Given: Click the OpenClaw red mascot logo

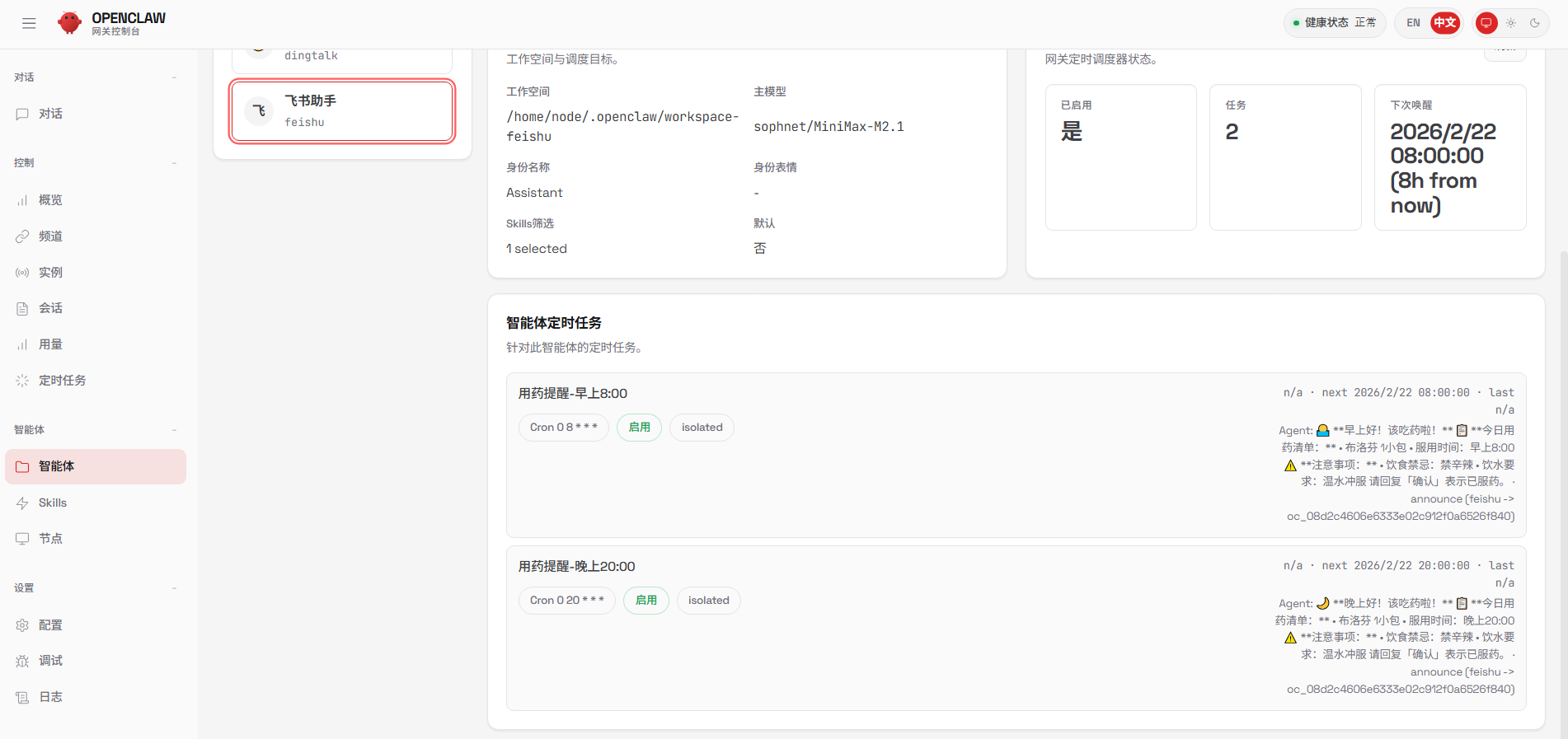Looking at the screenshot, I should pos(69,23).
